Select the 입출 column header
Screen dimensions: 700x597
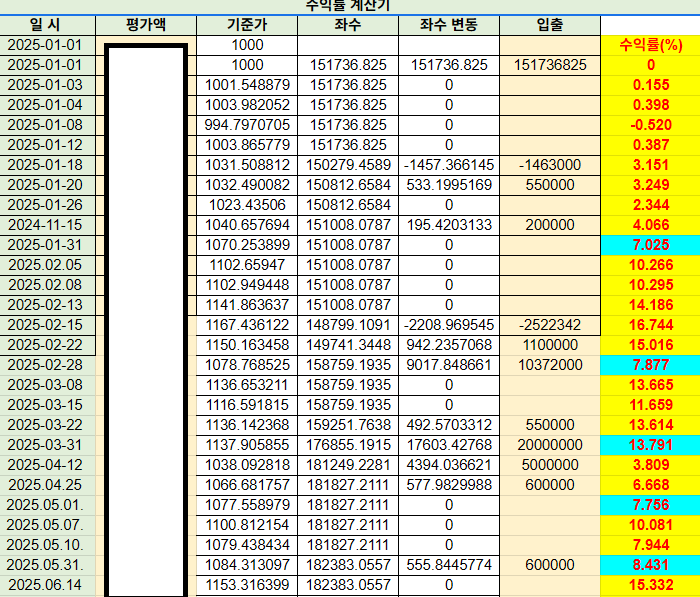[x=550, y=25]
